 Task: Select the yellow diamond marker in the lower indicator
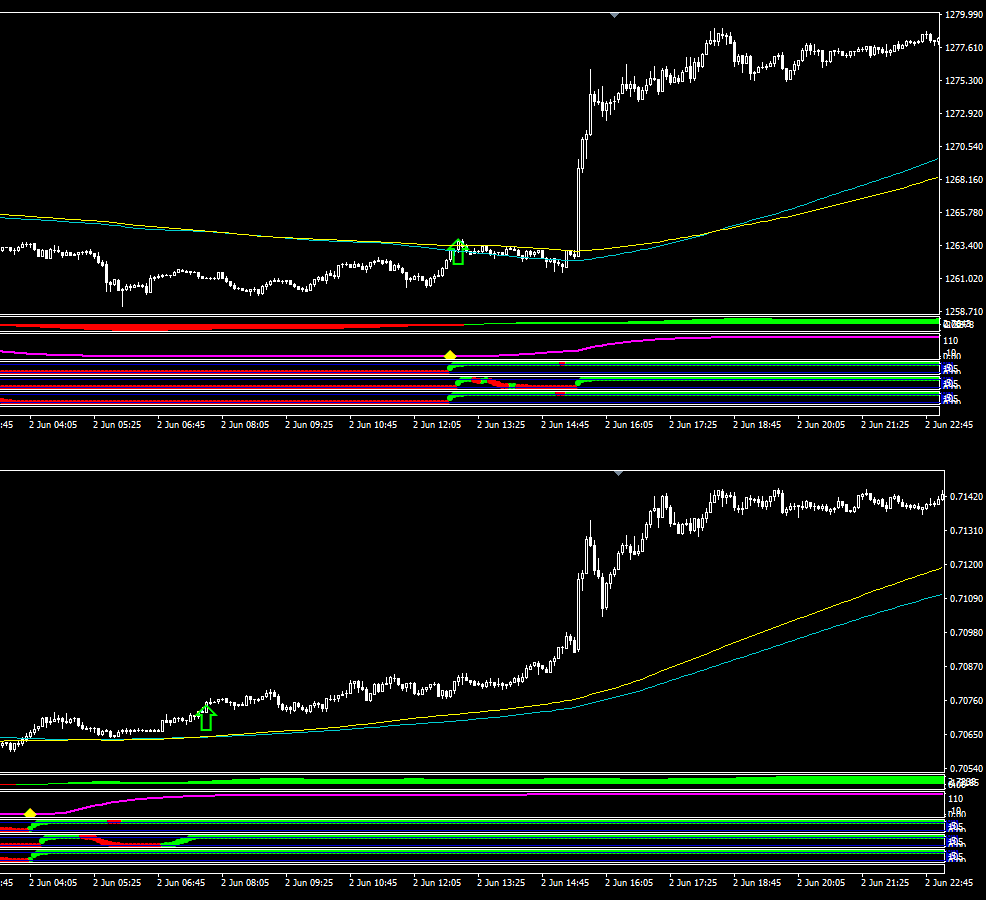(x=30, y=813)
